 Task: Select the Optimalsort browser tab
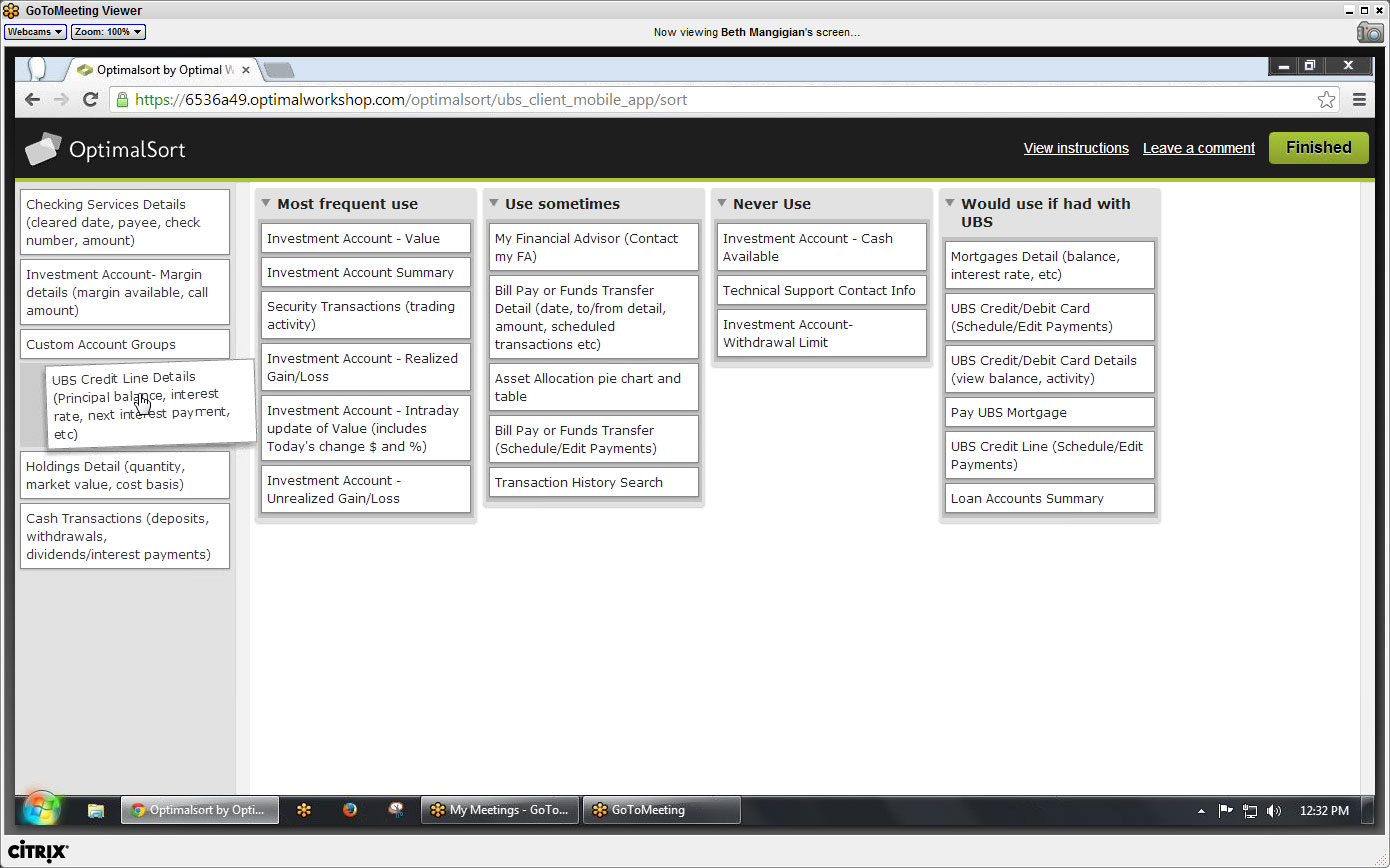(x=162, y=70)
